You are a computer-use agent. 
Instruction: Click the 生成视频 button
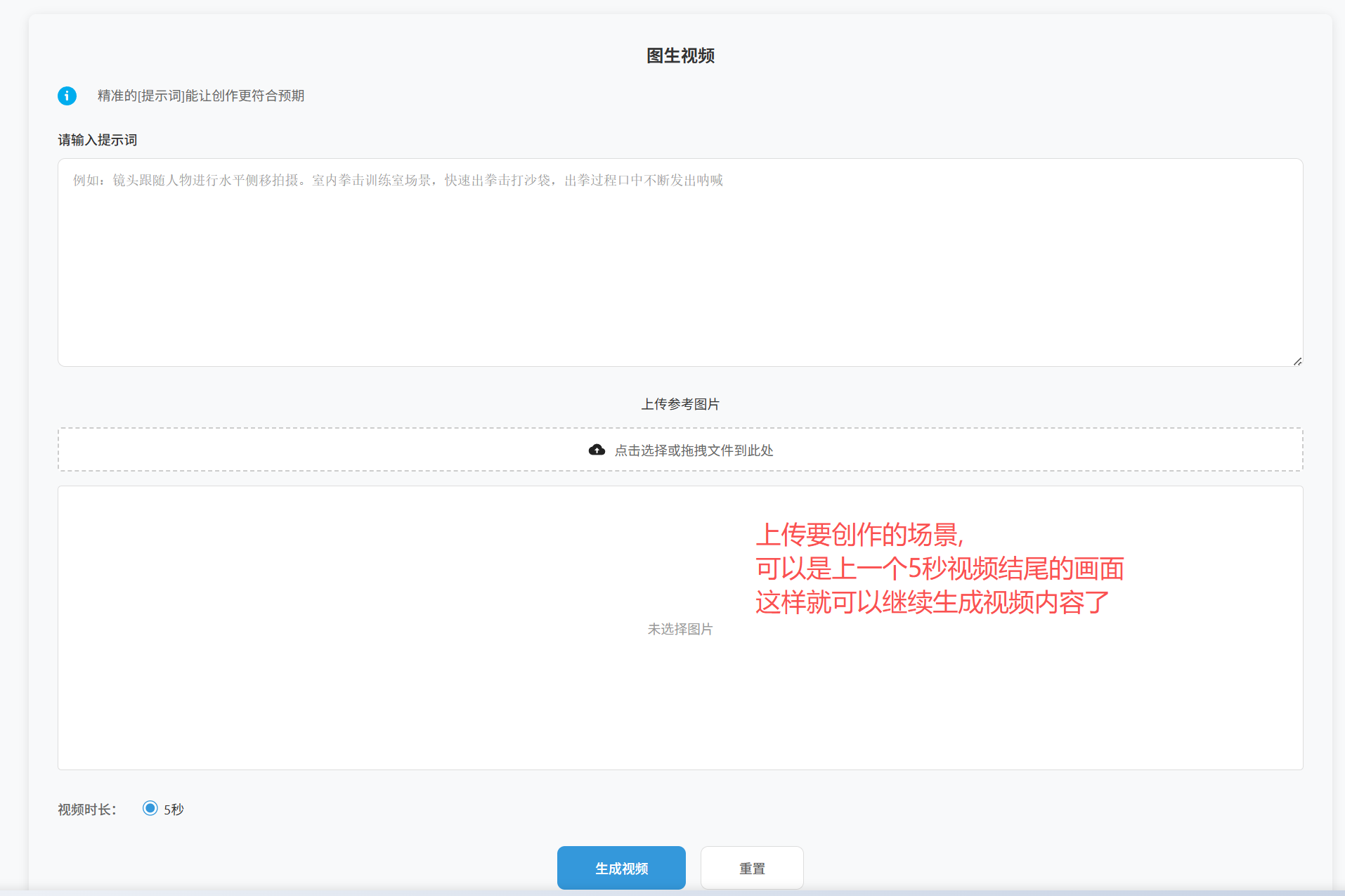pos(621,868)
